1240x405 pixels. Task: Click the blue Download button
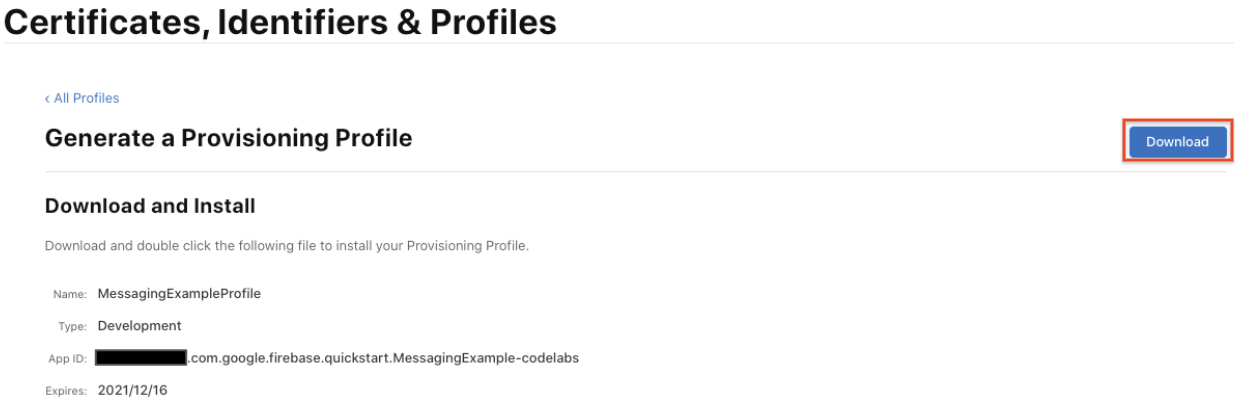point(1177,142)
